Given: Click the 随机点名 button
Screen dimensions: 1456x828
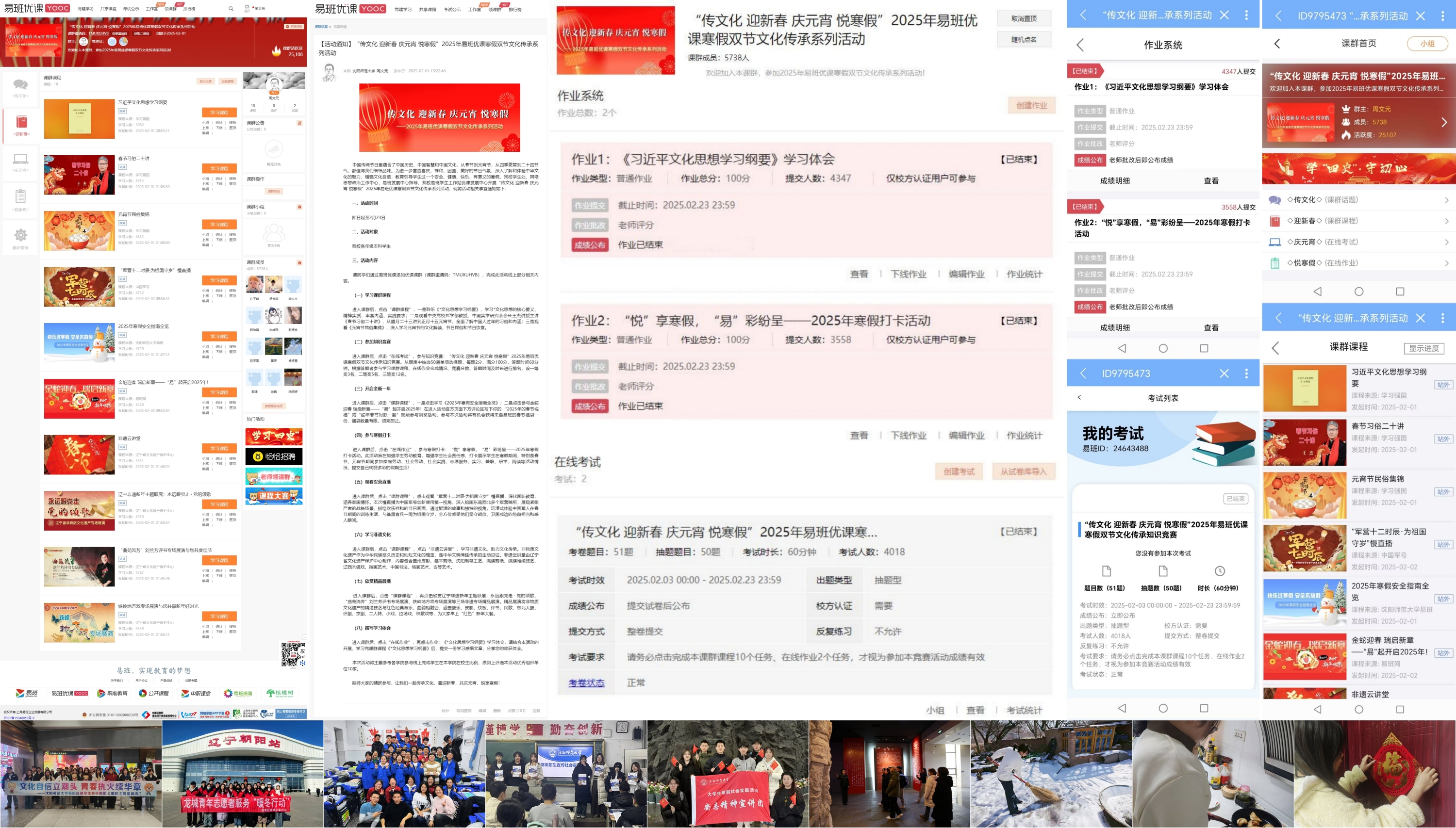Looking at the screenshot, I should (x=1024, y=40).
